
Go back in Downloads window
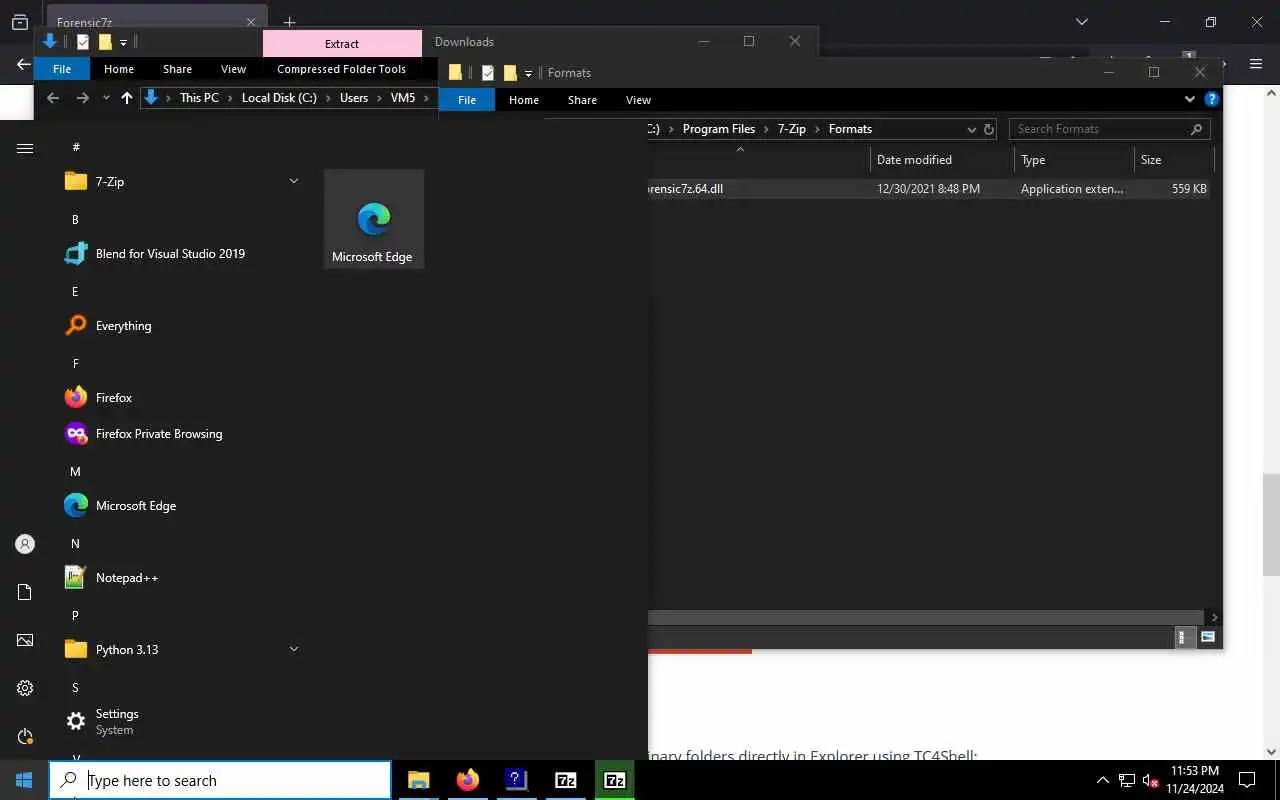click(53, 98)
